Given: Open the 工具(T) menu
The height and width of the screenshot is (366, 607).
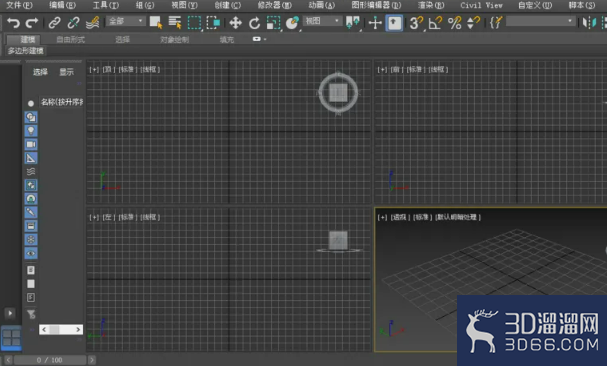Looking at the screenshot, I should tap(106, 5).
